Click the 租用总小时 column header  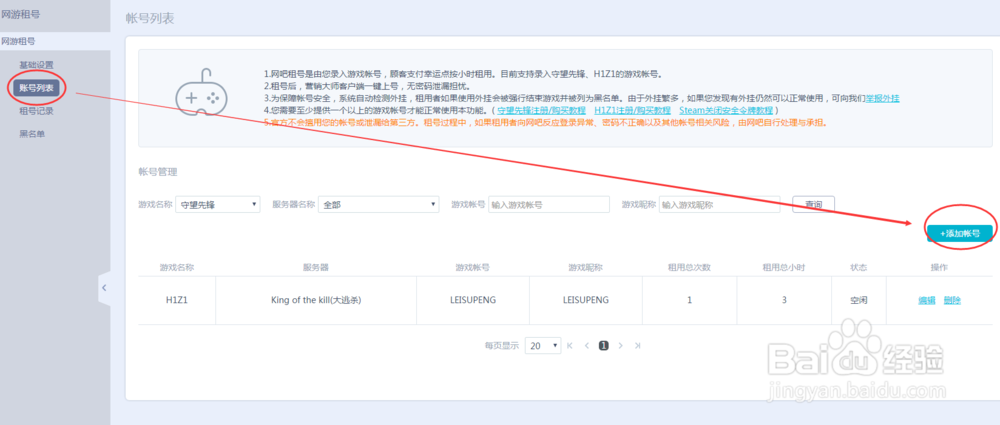[784, 267]
